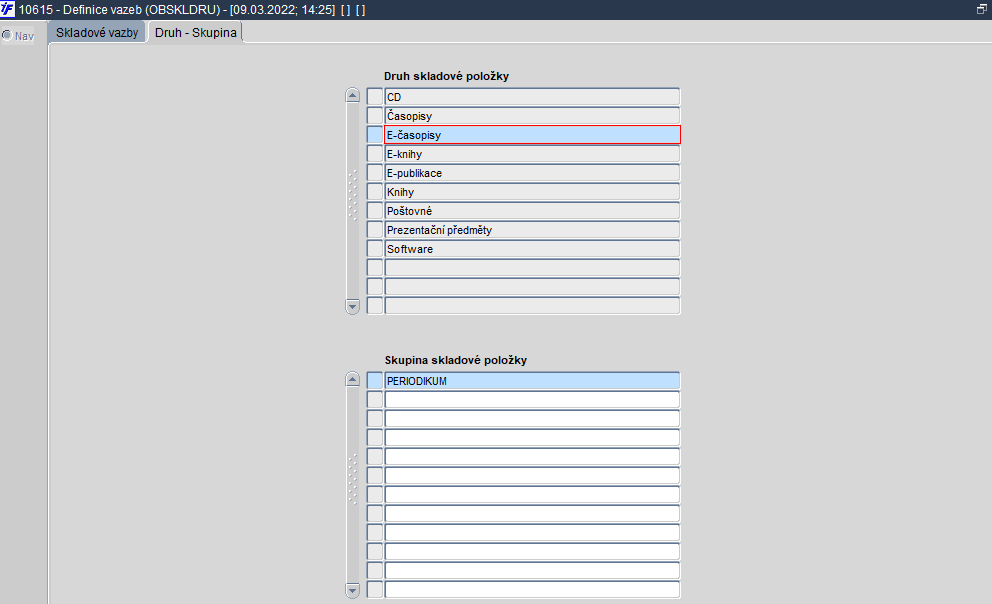Click the PERIODIKUM group field

[x=532, y=381]
